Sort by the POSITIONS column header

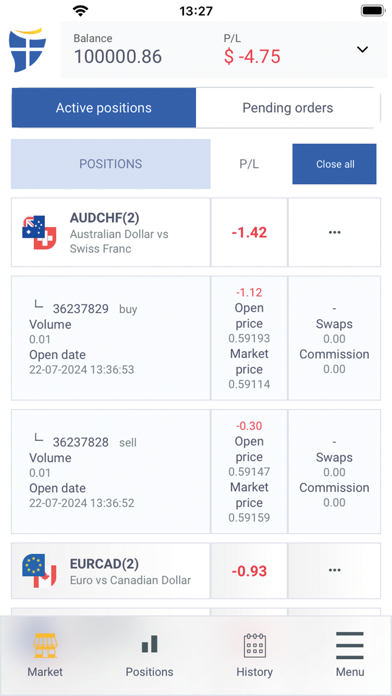click(x=111, y=164)
